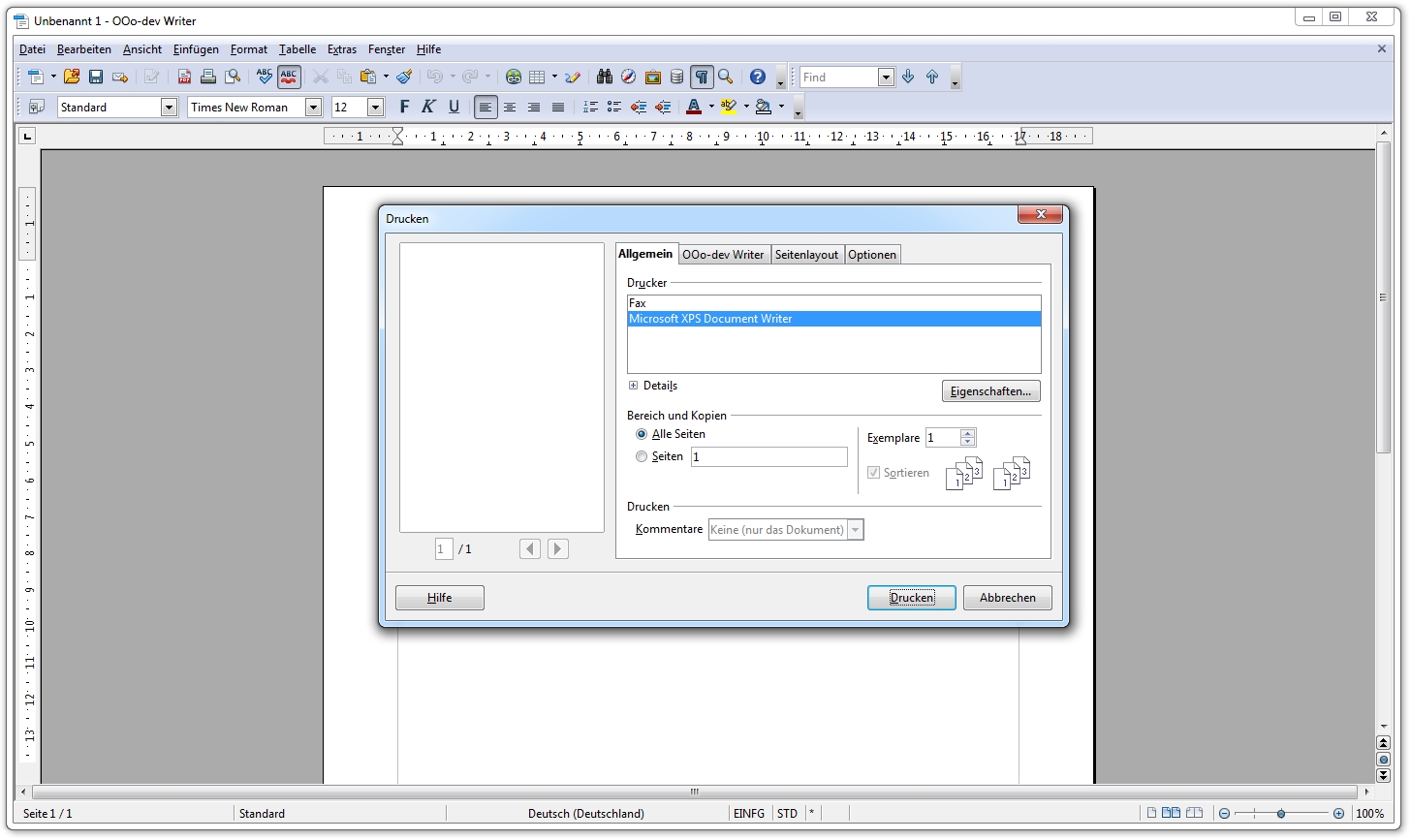Switch to the Seitenlayout tab
Viewport: 1411px width, 840px height.
tap(806, 254)
